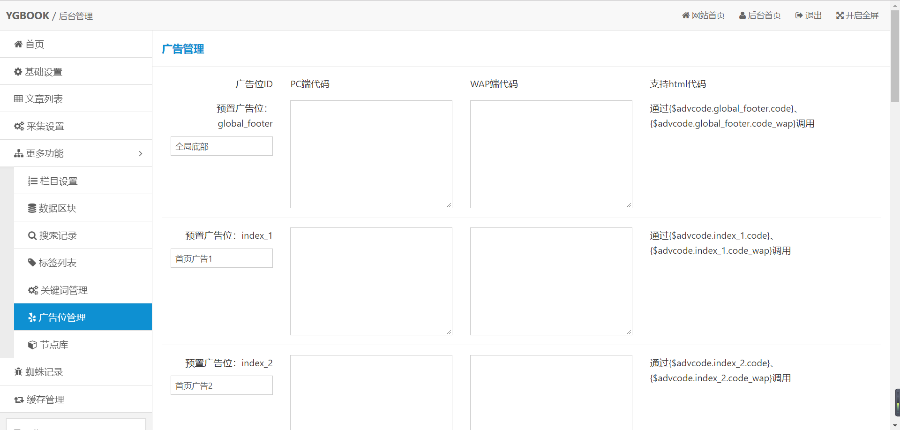
Task: Click the WAP code textarea for index_2
Action: tap(551, 393)
